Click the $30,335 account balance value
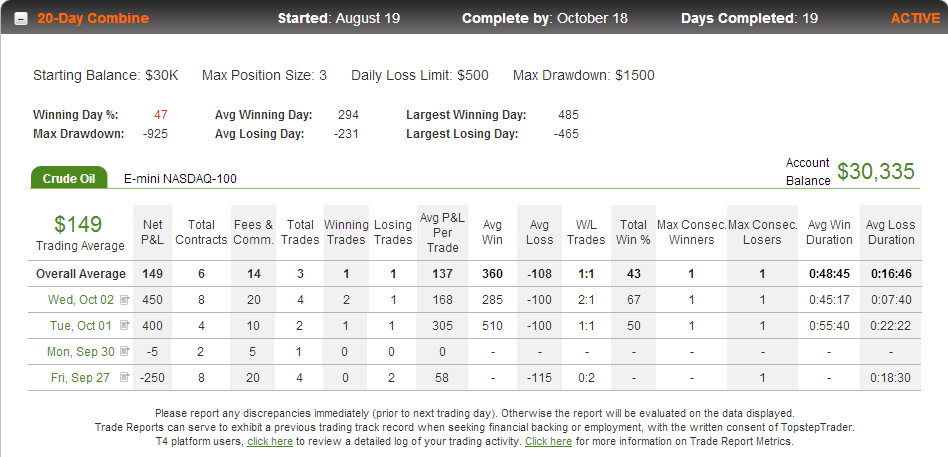The image size is (948, 457). tap(875, 172)
